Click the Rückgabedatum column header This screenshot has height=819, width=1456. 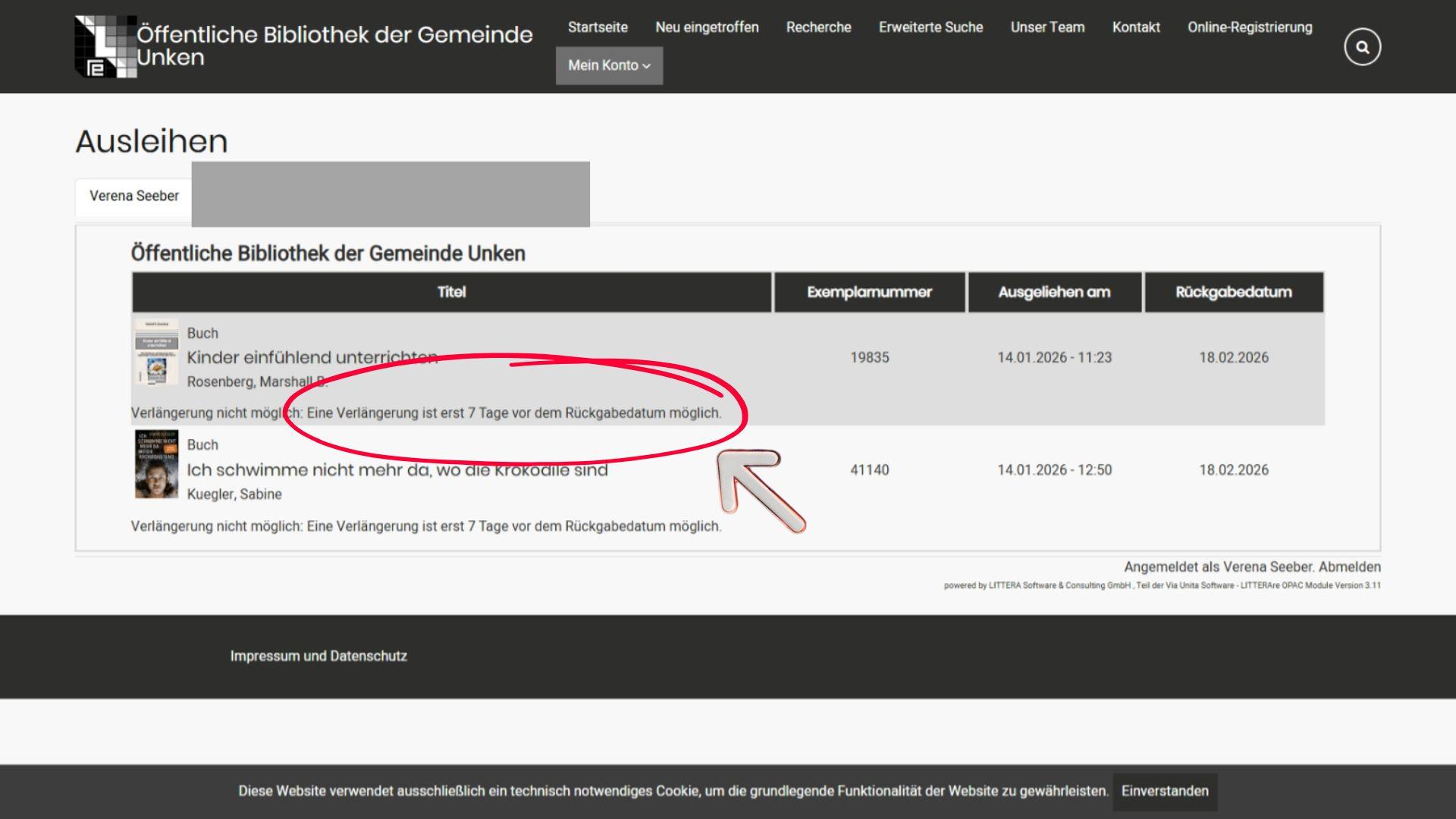pyautogui.click(x=1233, y=292)
